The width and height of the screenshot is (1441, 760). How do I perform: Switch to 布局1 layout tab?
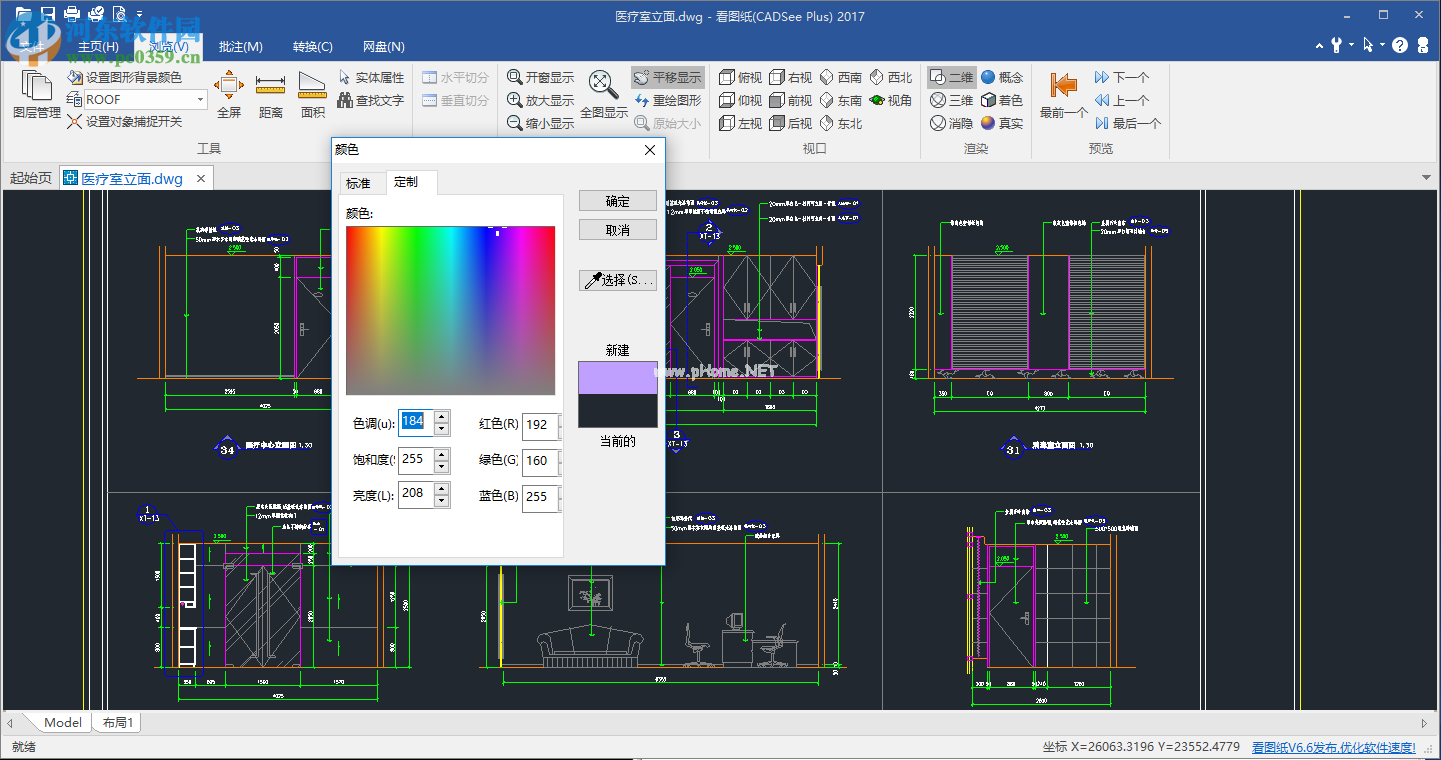[x=117, y=722]
